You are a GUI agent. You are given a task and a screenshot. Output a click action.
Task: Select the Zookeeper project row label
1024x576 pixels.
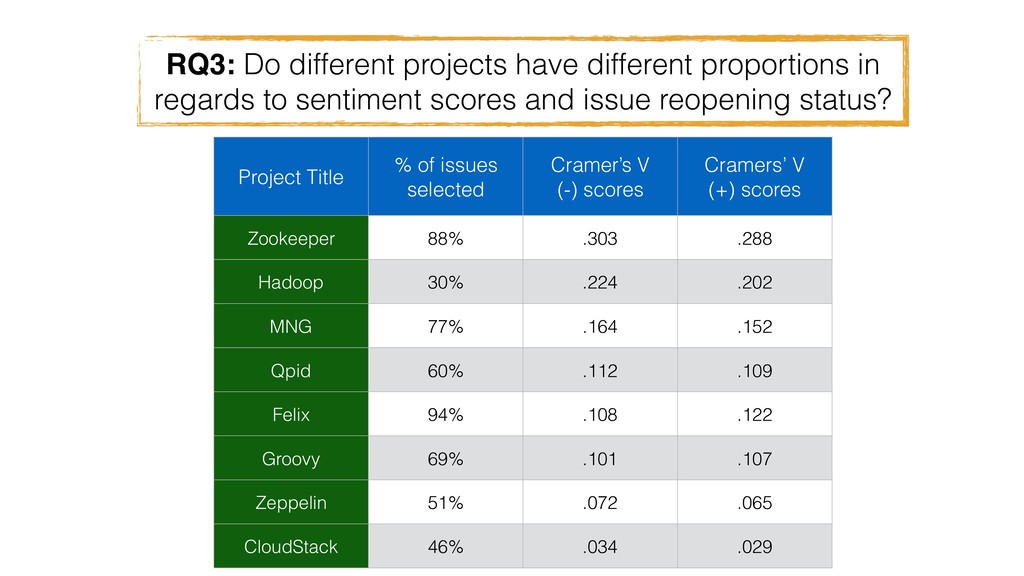click(291, 238)
